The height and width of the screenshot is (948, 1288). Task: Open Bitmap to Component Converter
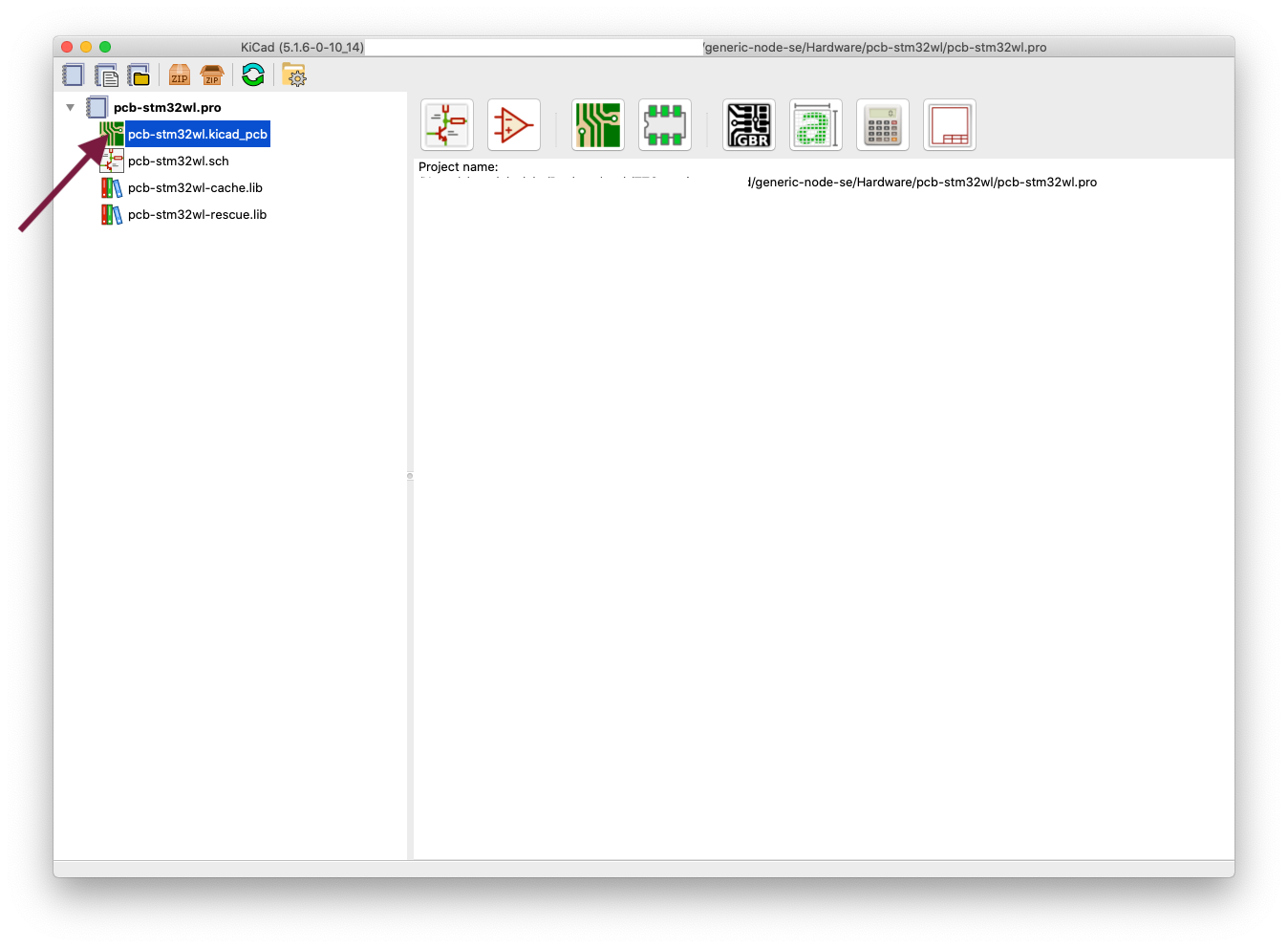click(x=816, y=125)
